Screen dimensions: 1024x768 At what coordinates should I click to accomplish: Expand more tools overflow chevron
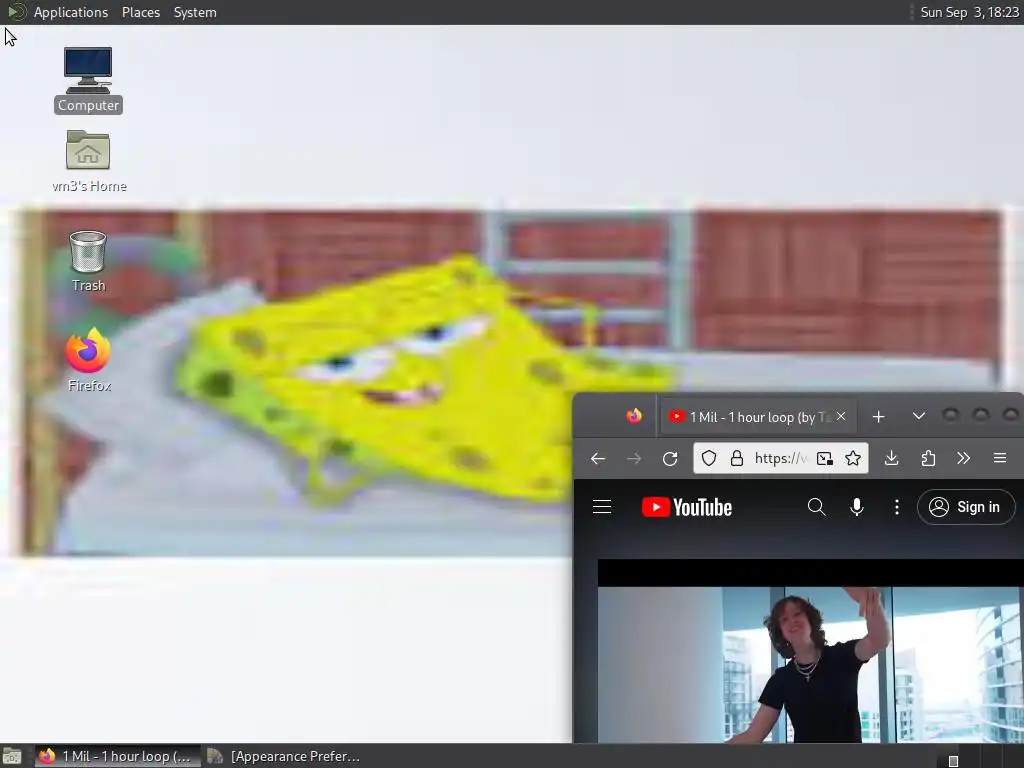point(963,458)
